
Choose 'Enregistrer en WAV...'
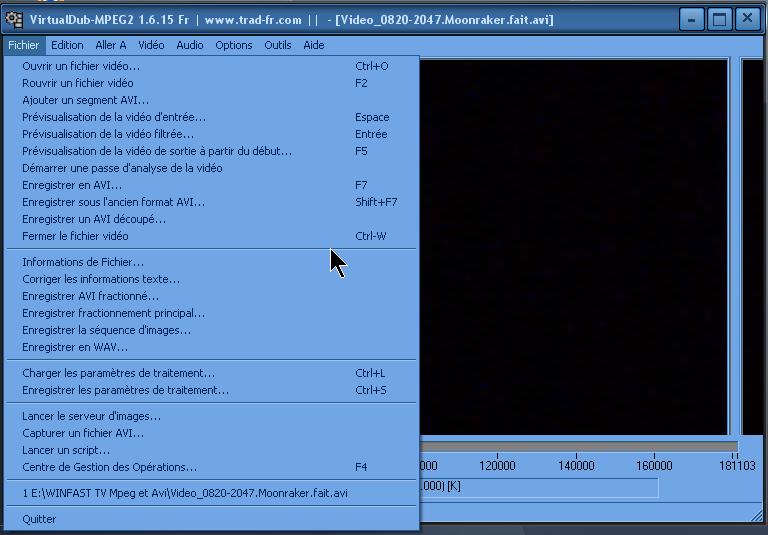(75, 347)
